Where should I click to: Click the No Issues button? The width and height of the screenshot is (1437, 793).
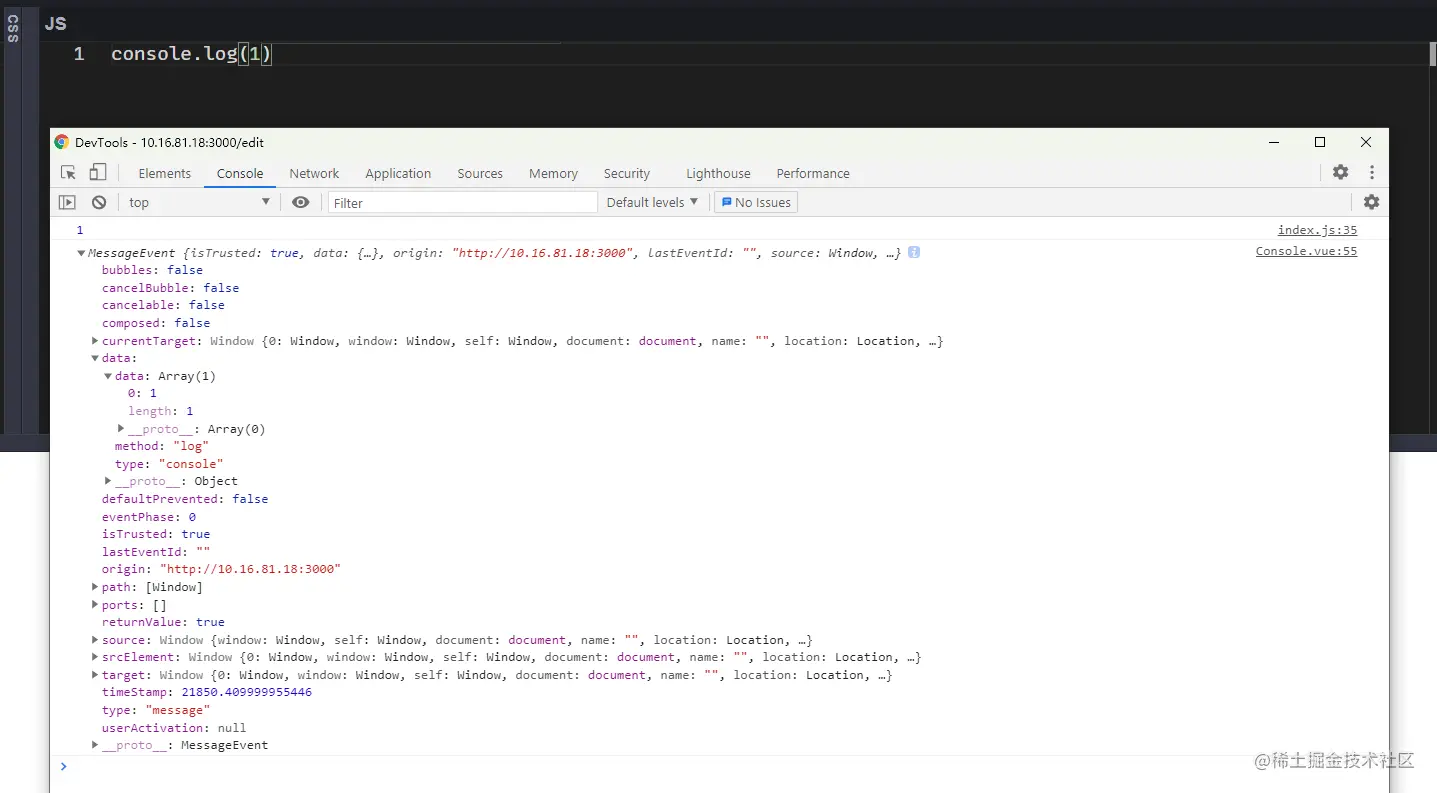756,202
